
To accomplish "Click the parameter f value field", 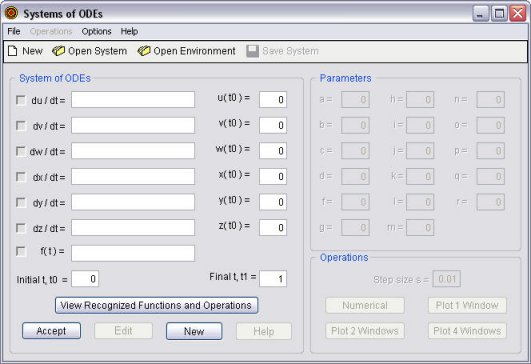I will click(355, 202).
